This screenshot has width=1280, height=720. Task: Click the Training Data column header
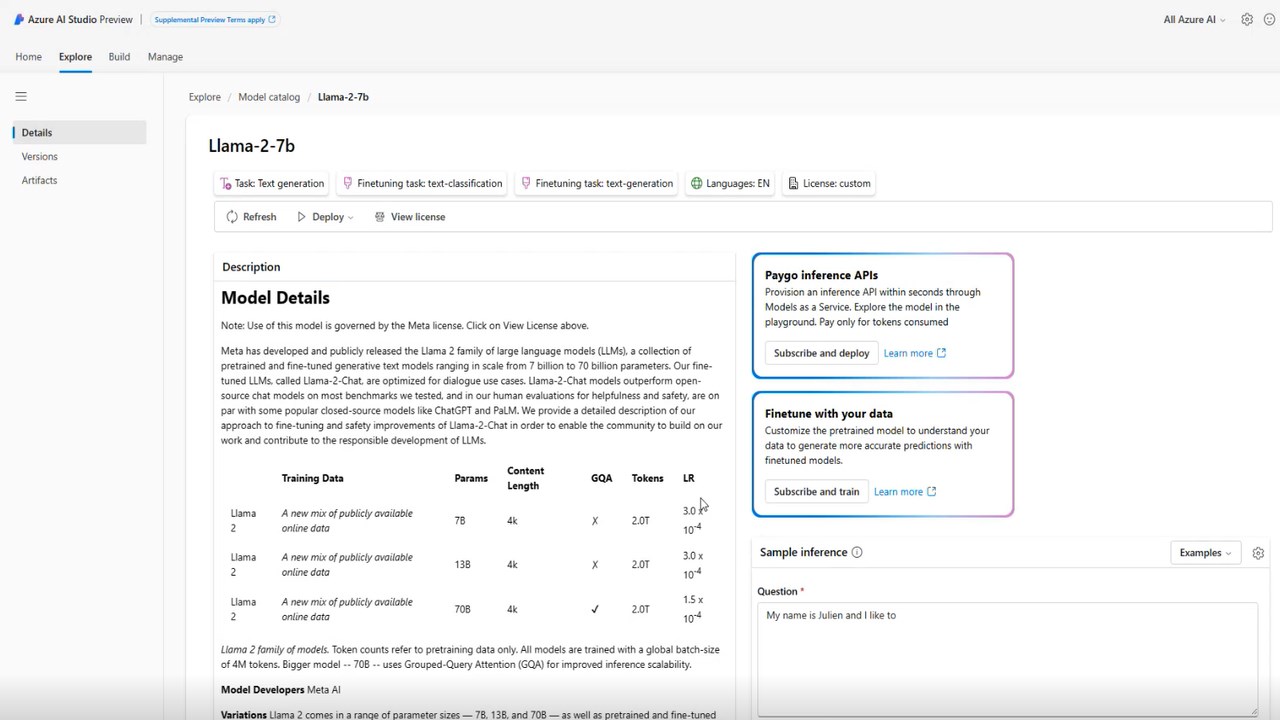pos(312,478)
